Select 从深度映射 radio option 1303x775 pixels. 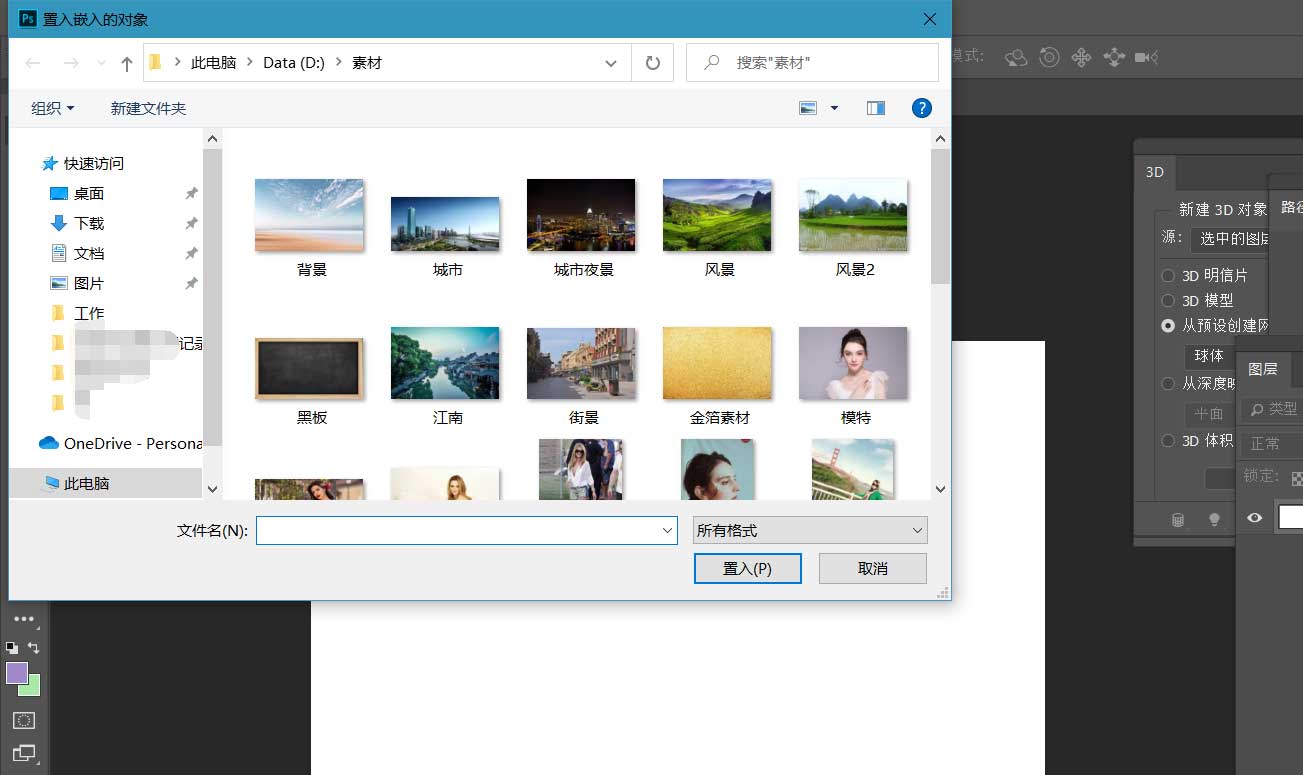point(1167,383)
